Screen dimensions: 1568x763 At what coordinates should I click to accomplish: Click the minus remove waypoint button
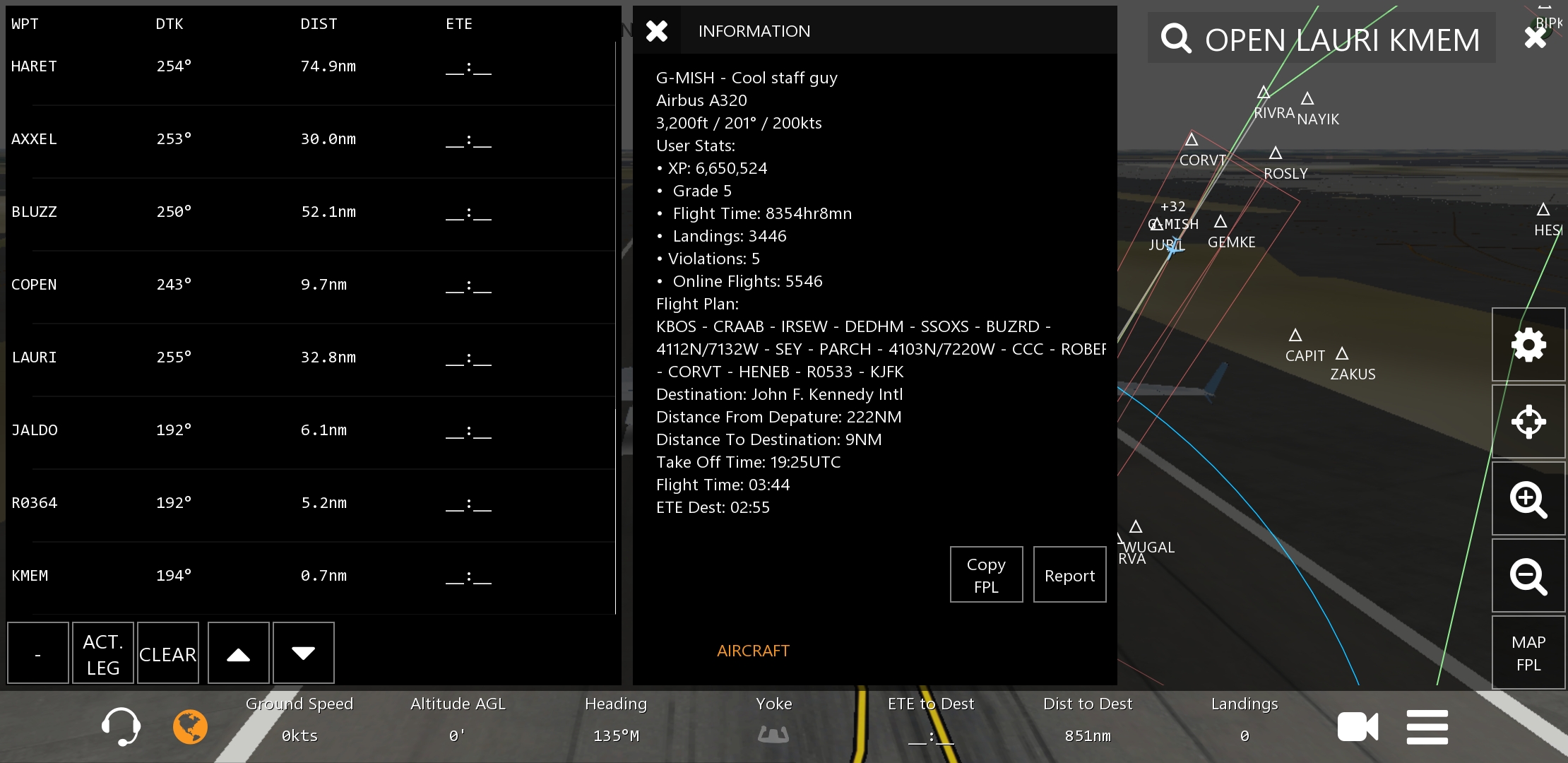tap(38, 653)
